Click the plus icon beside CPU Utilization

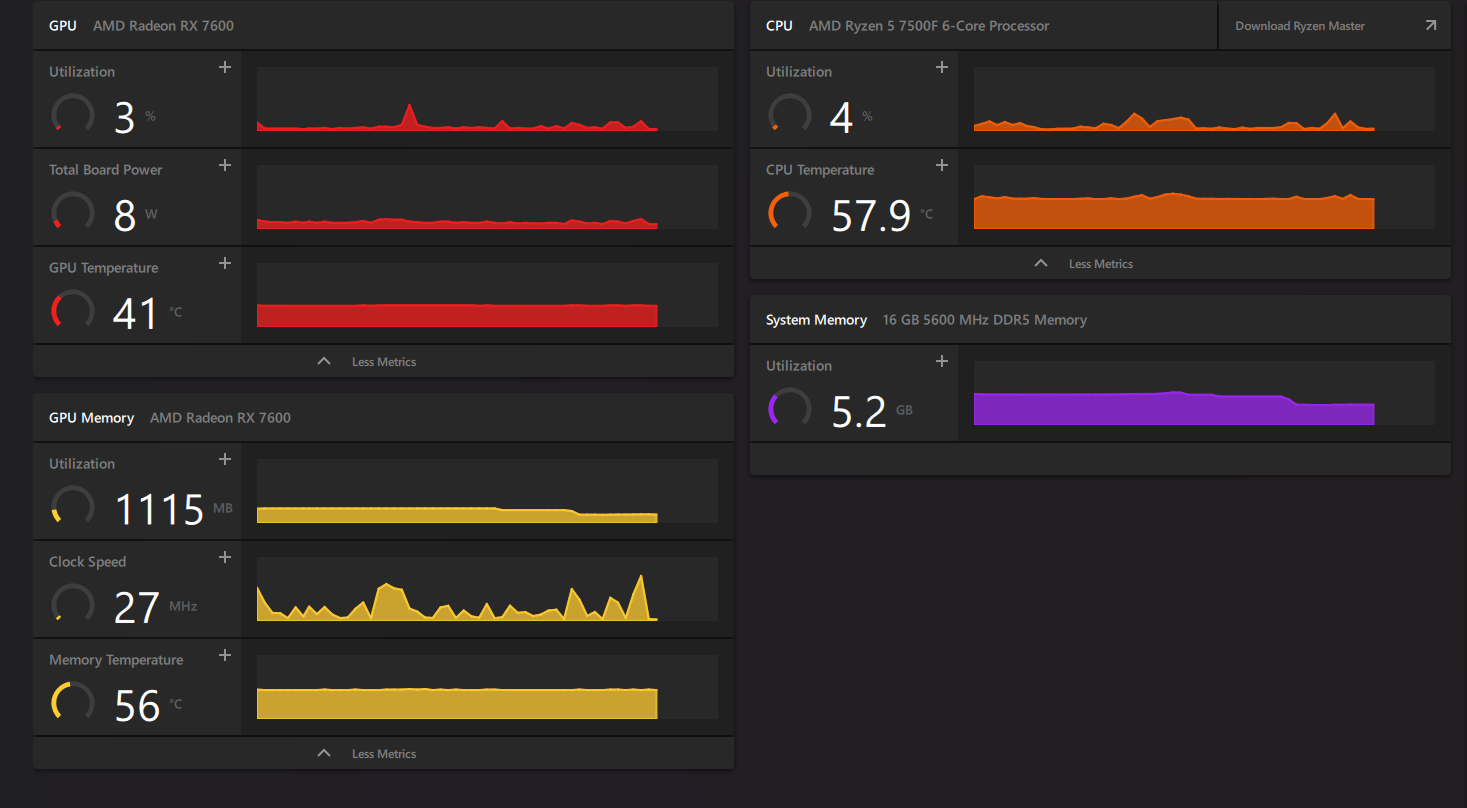pos(942,67)
